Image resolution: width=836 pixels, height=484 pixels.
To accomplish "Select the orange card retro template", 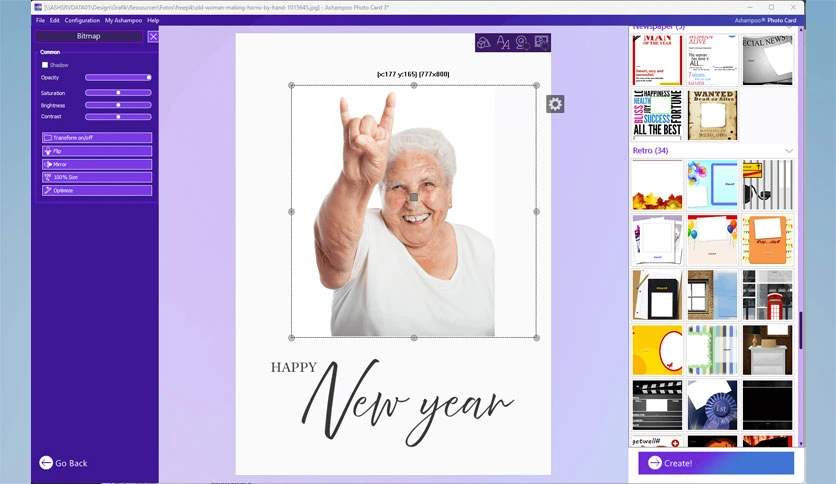I will tap(768, 240).
